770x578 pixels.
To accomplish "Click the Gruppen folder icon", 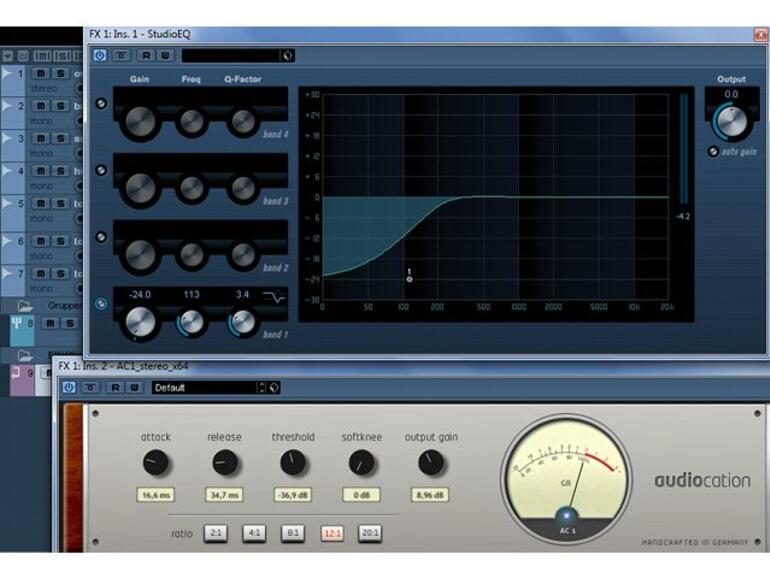I will pos(25,306).
